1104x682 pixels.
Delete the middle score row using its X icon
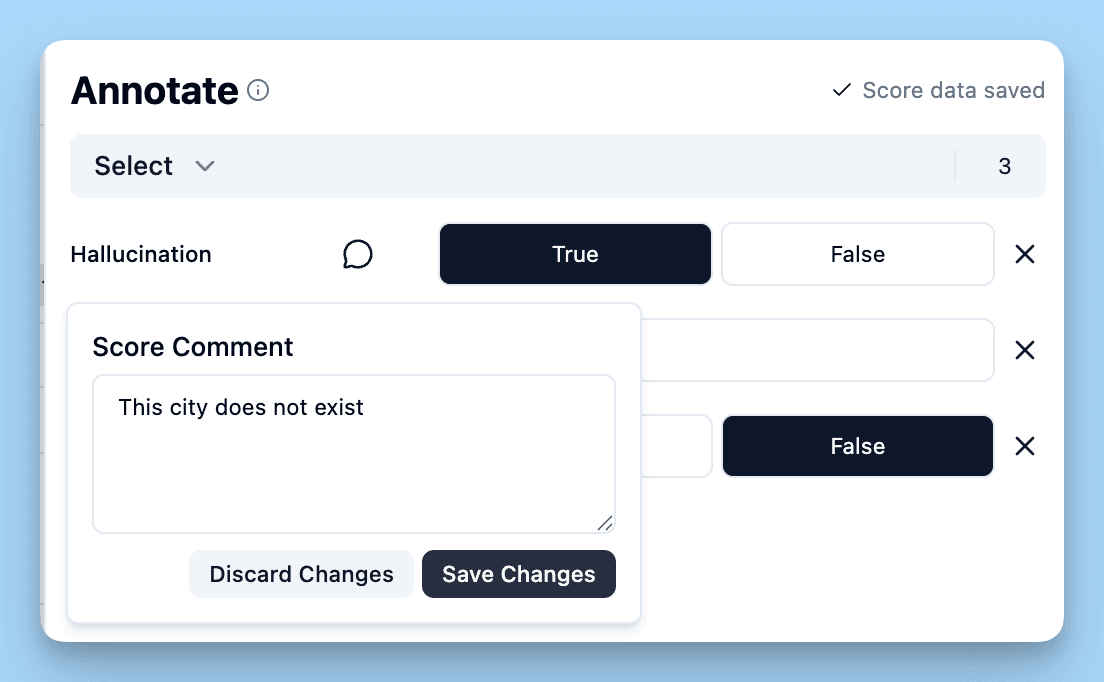[1024, 350]
